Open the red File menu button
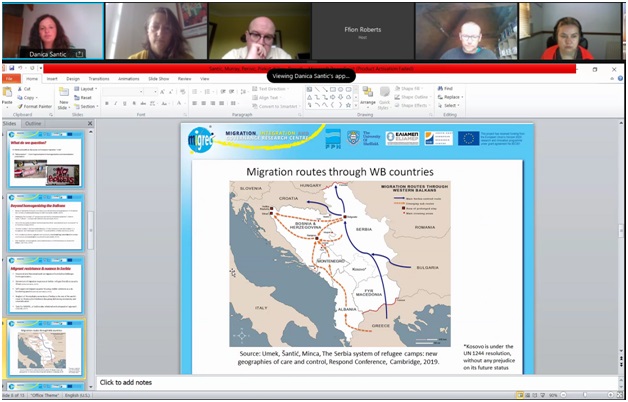The width and height of the screenshot is (628, 402). click(9, 78)
